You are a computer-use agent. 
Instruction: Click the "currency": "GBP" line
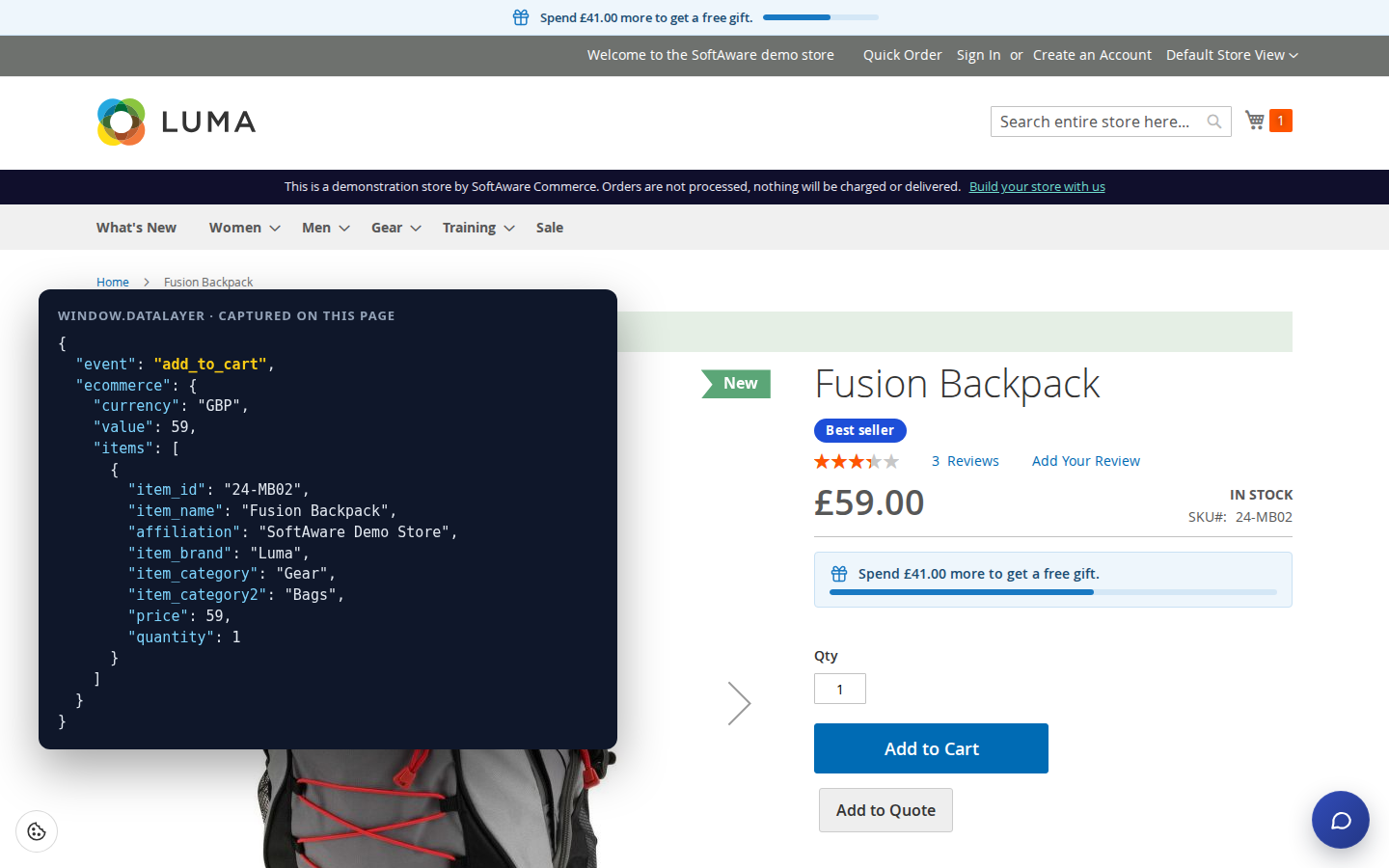point(171,406)
